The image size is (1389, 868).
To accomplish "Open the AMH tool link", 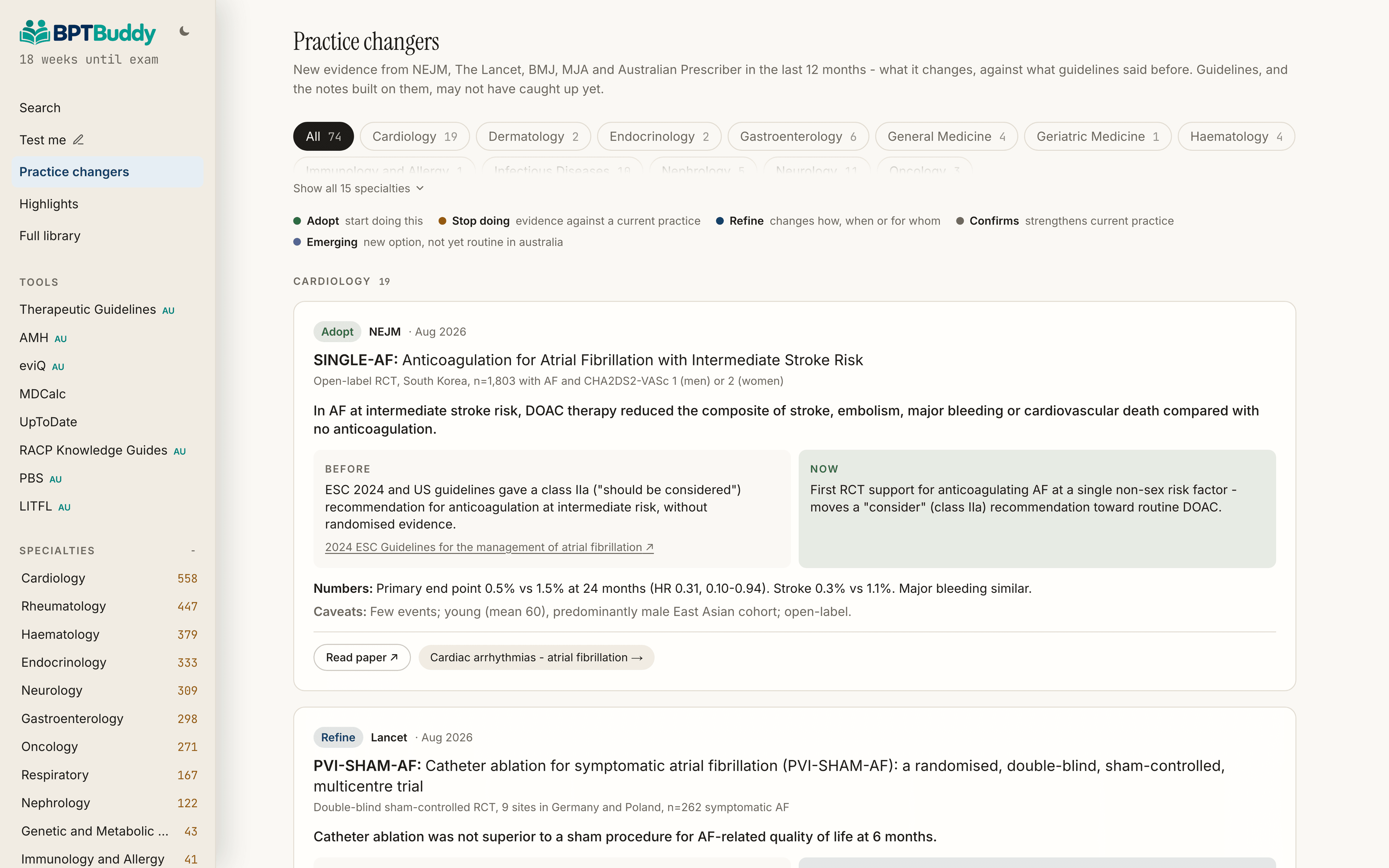I will click(x=43, y=337).
